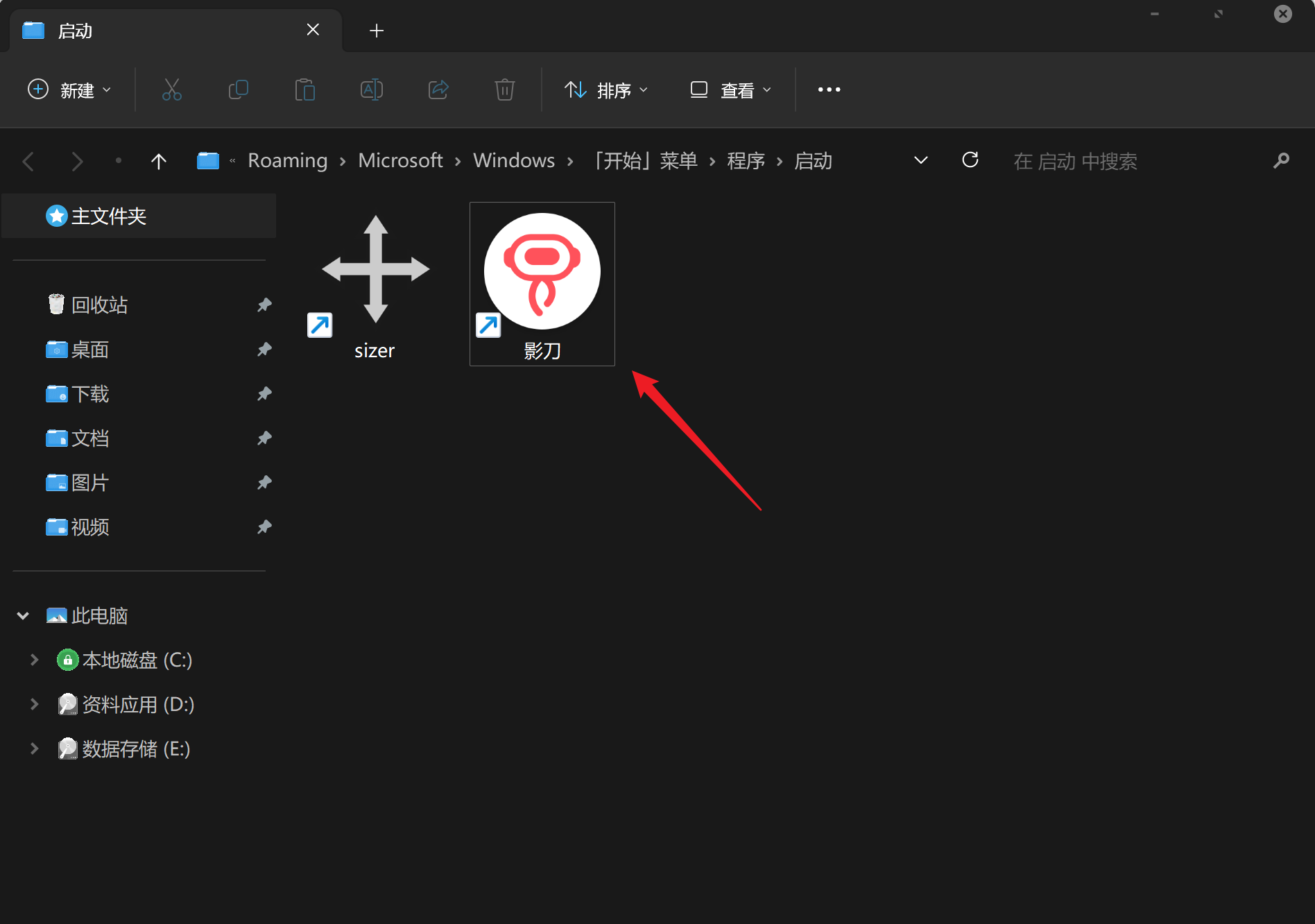Open 文档 in sidebar
The image size is (1315, 924).
click(x=90, y=438)
